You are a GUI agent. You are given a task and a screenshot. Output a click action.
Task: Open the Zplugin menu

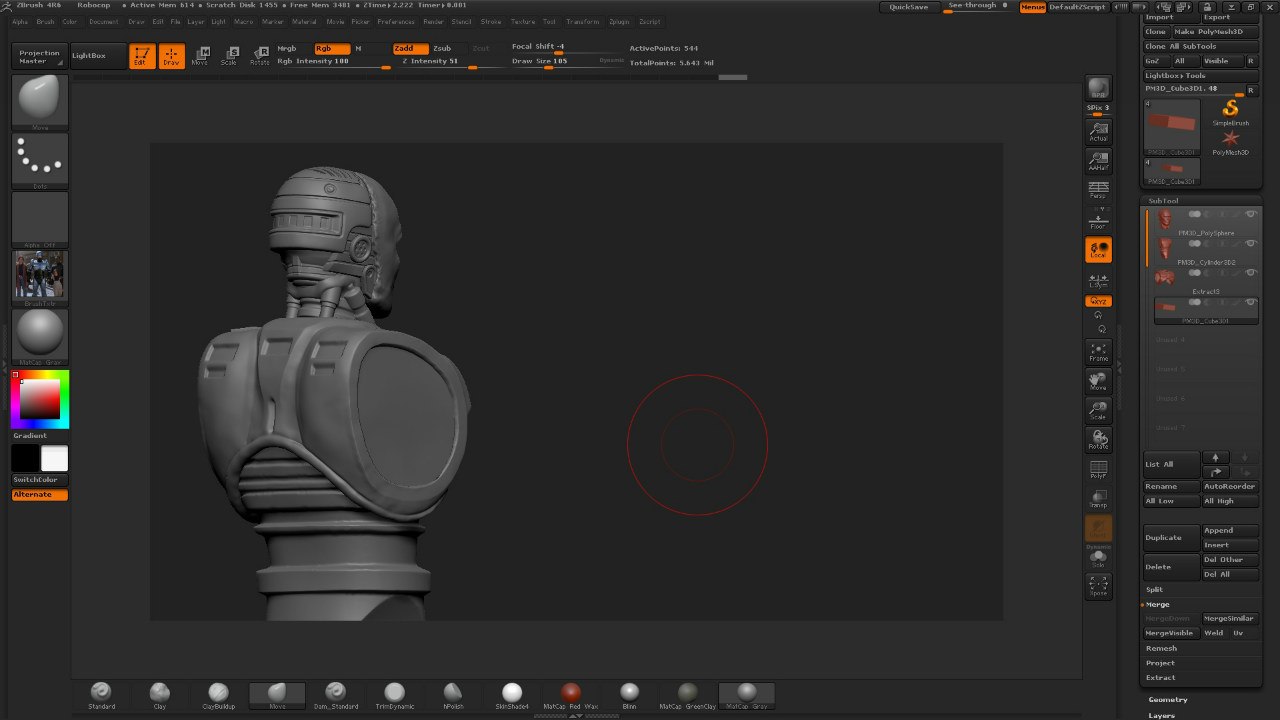[x=619, y=21]
